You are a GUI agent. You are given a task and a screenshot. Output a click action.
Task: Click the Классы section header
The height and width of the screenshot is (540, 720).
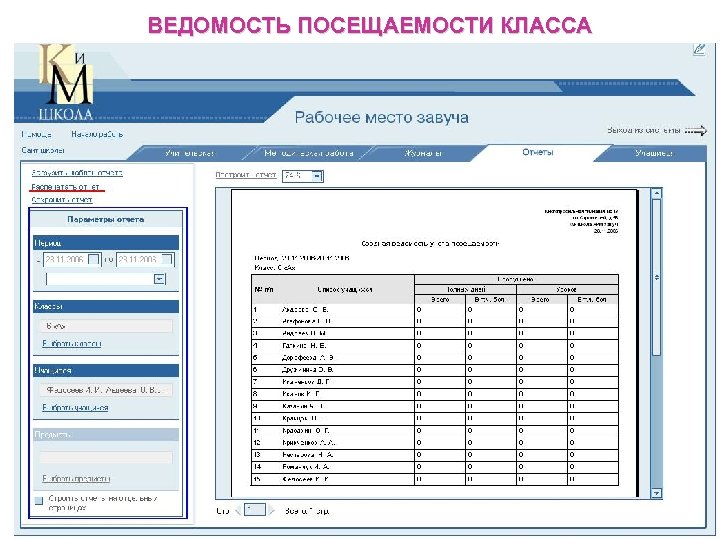(106, 306)
